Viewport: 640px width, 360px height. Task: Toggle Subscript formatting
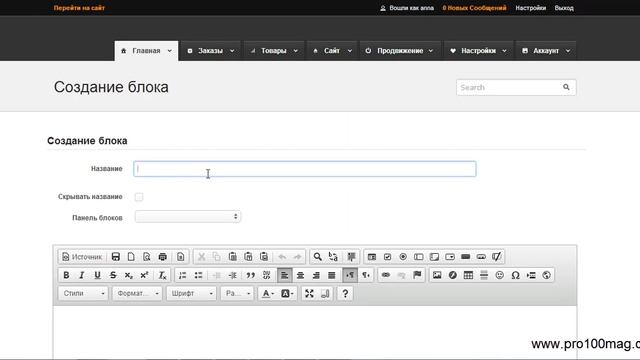coord(129,275)
